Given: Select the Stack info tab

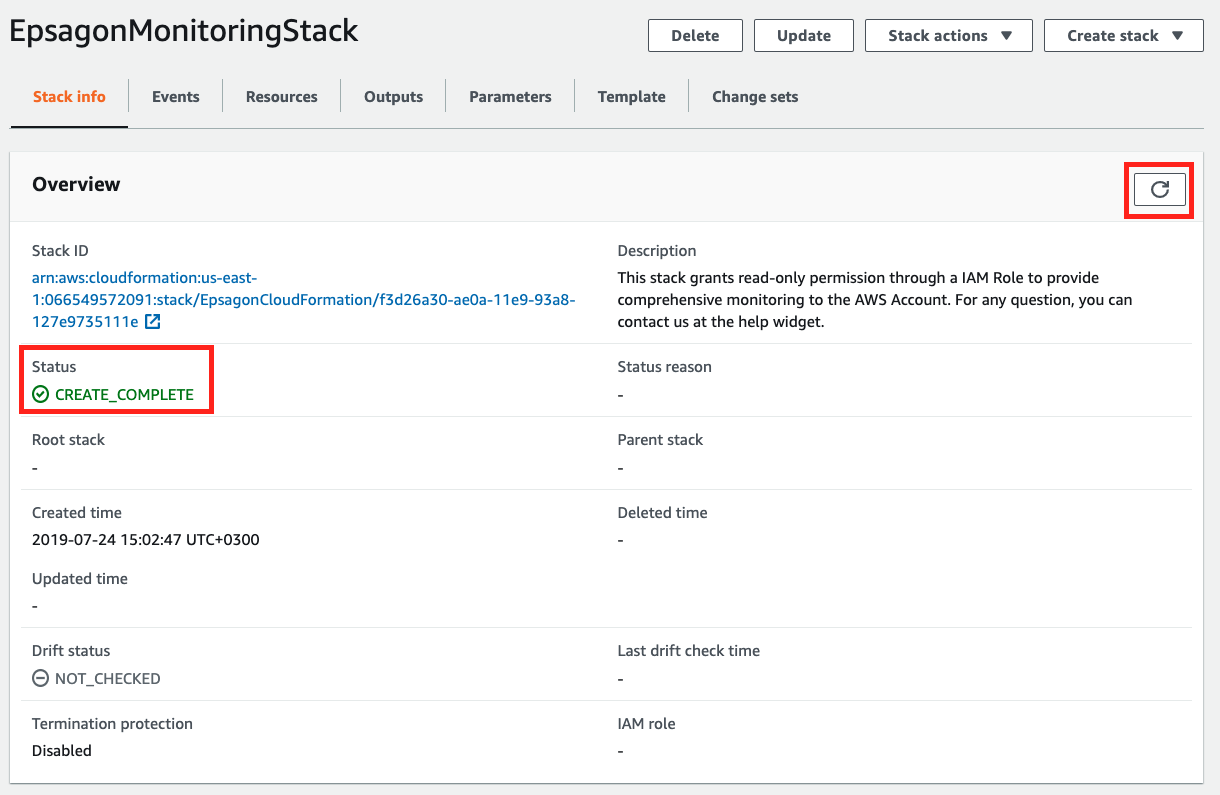Looking at the screenshot, I should click(x=69, y=97).
